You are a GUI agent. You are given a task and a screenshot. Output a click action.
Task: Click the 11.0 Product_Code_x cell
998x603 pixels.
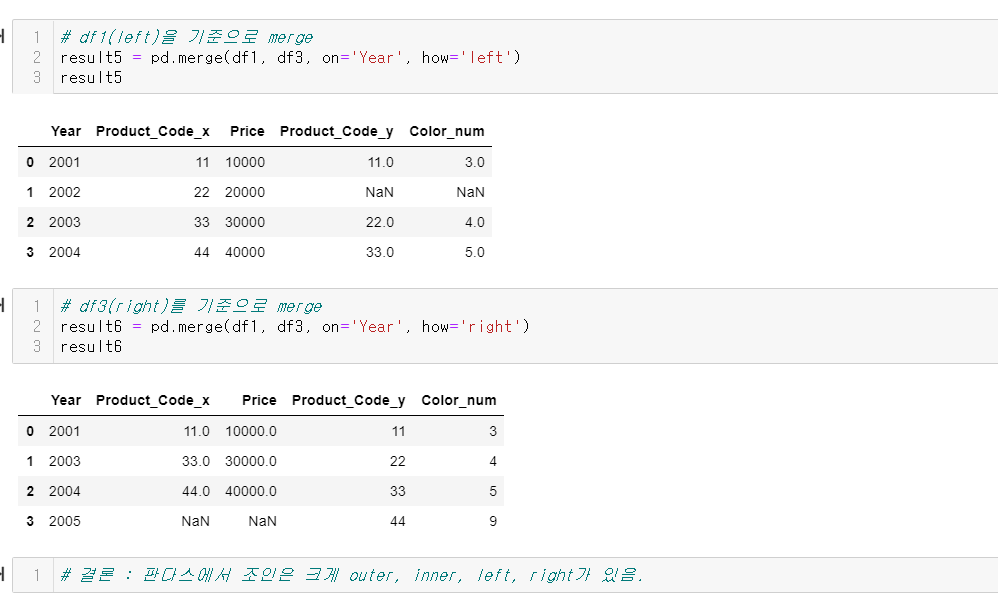(x=197, y=432)
